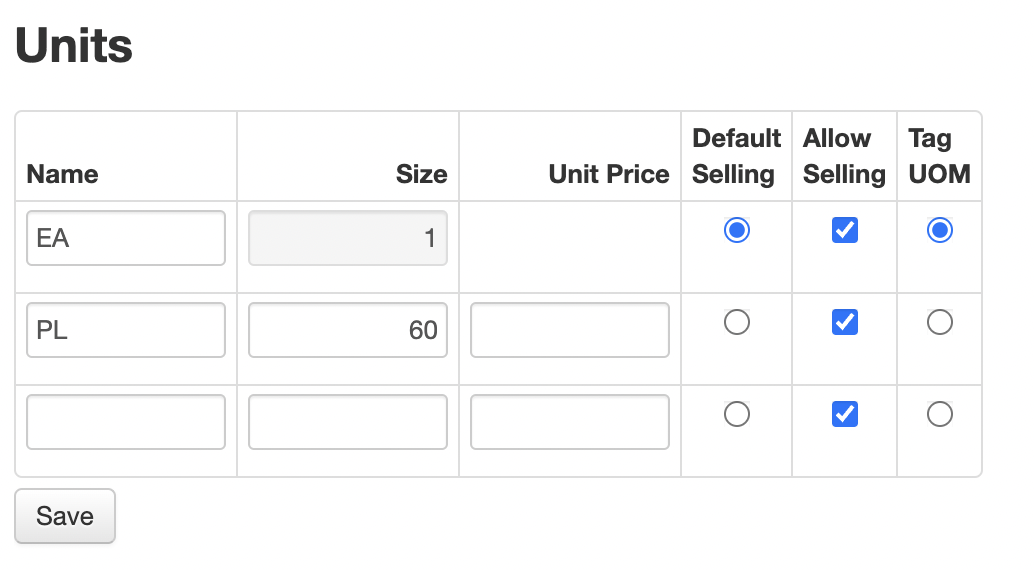
Task: Choose Tag UOM radio for EA row
Action: point(940,231)
